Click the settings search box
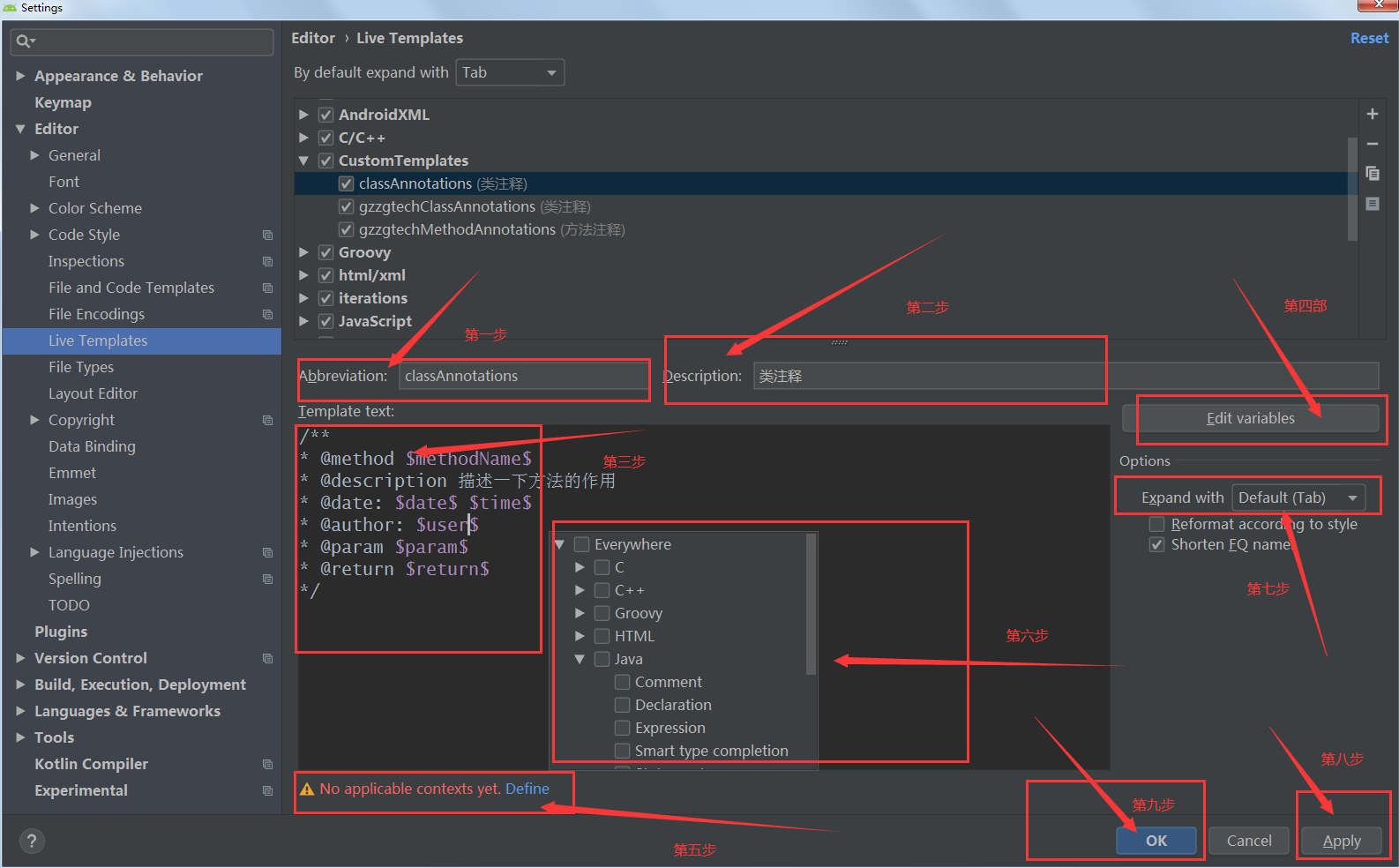Viewport: 1399px width, 868px height. (142, 41)
